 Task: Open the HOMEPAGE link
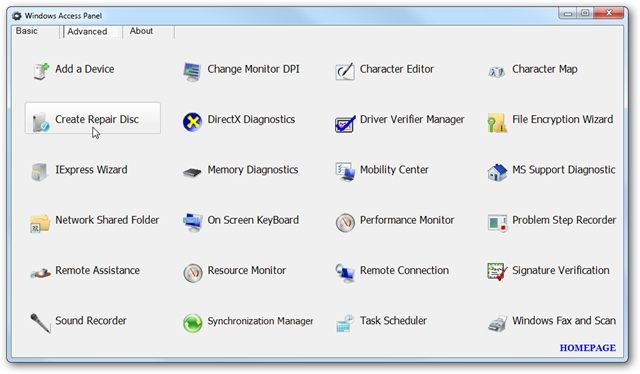(587, 348)
